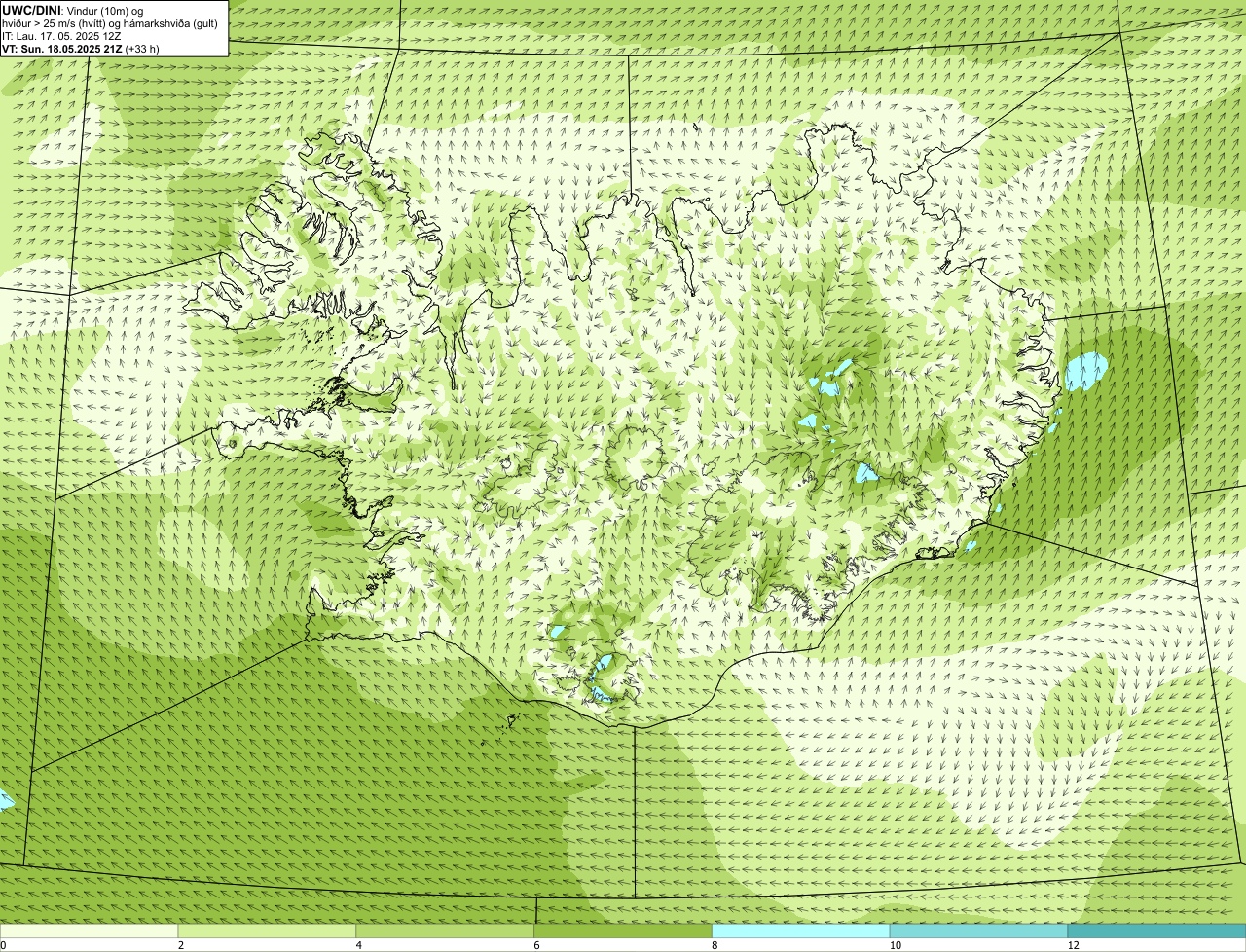Image resolution: width=1246 pixels, height=952 pixels.
Task: Click the '10' tick label on the scale
Action: point(896,945)
